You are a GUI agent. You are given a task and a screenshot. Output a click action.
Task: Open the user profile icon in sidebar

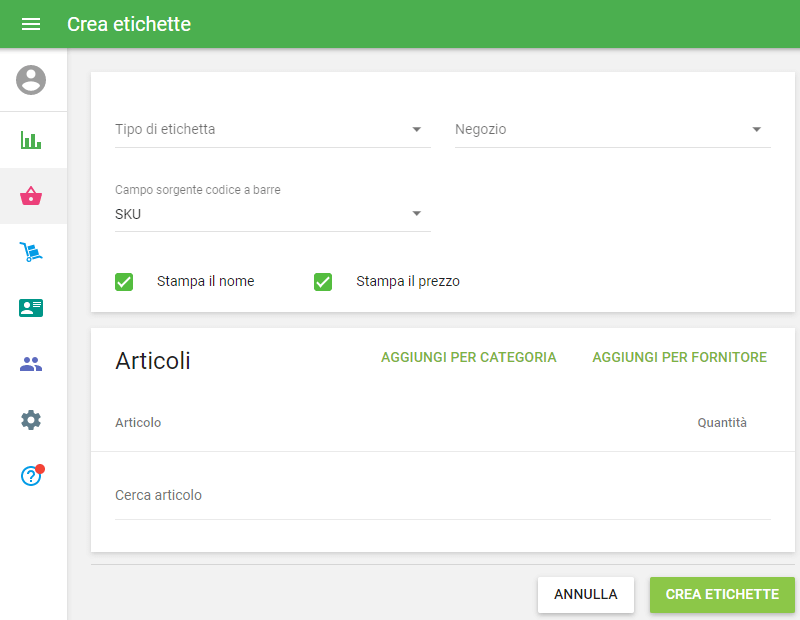(x=31, y=80)
